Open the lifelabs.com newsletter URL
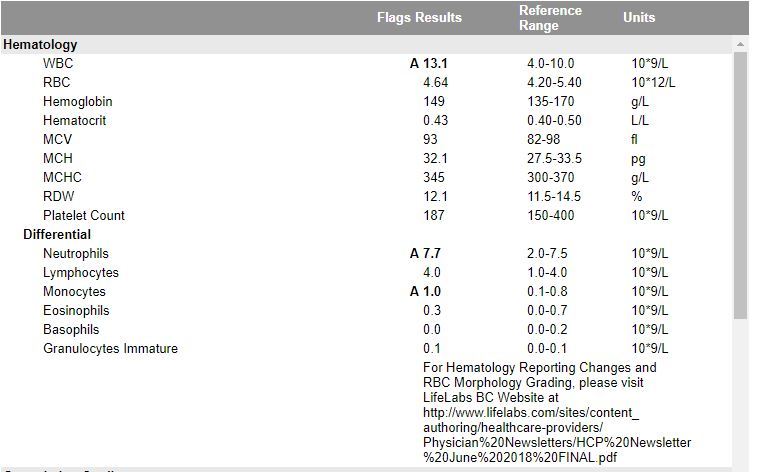759x472 pixels. tap(557, 435)
